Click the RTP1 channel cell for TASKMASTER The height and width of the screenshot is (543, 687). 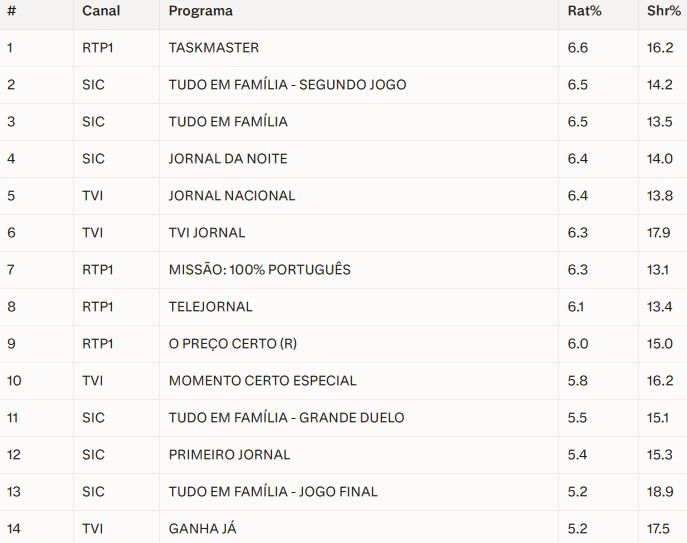point(98,48)
